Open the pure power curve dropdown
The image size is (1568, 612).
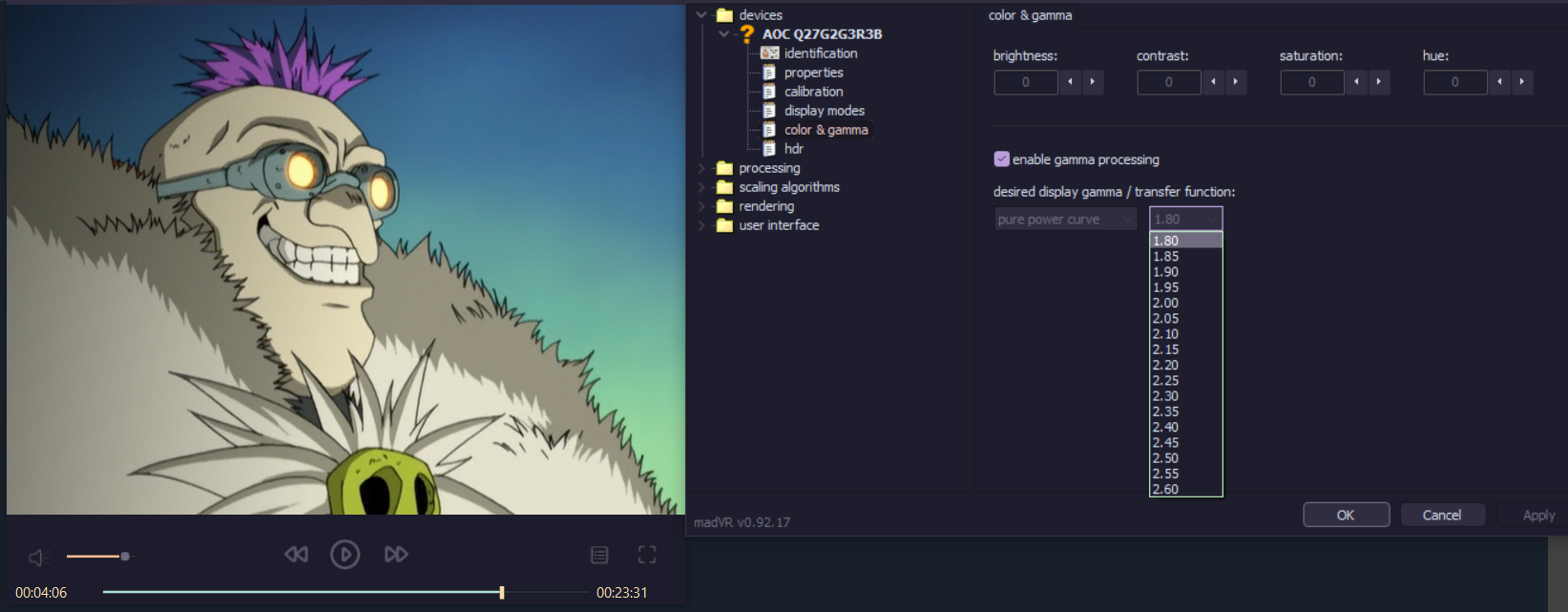click(x=1066, y=220)
